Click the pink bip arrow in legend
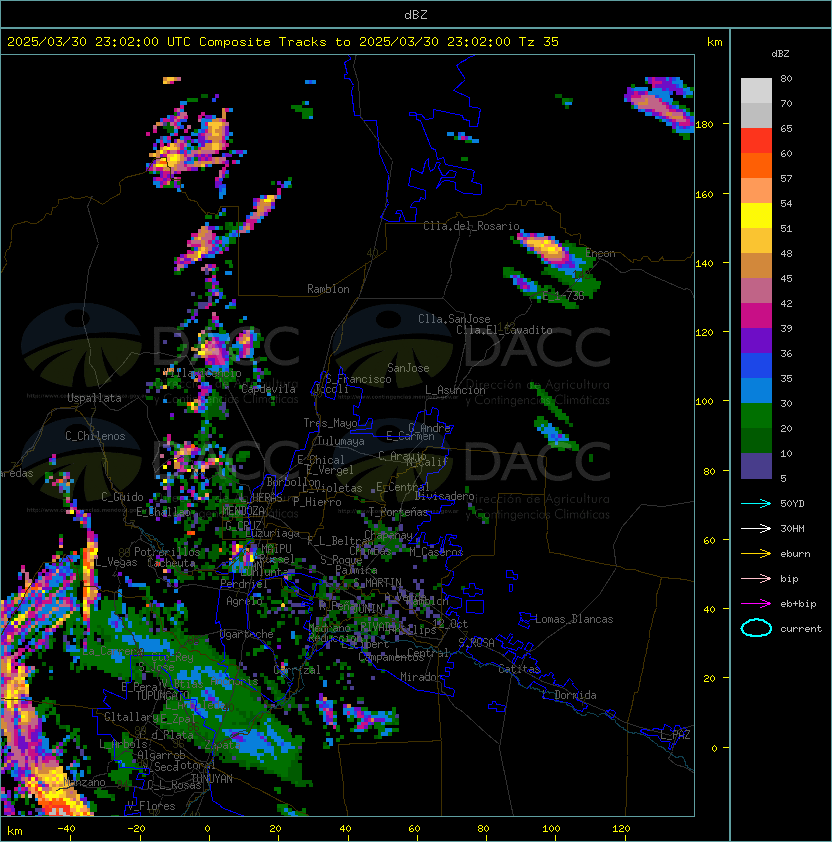 click(x=756, y=578)
